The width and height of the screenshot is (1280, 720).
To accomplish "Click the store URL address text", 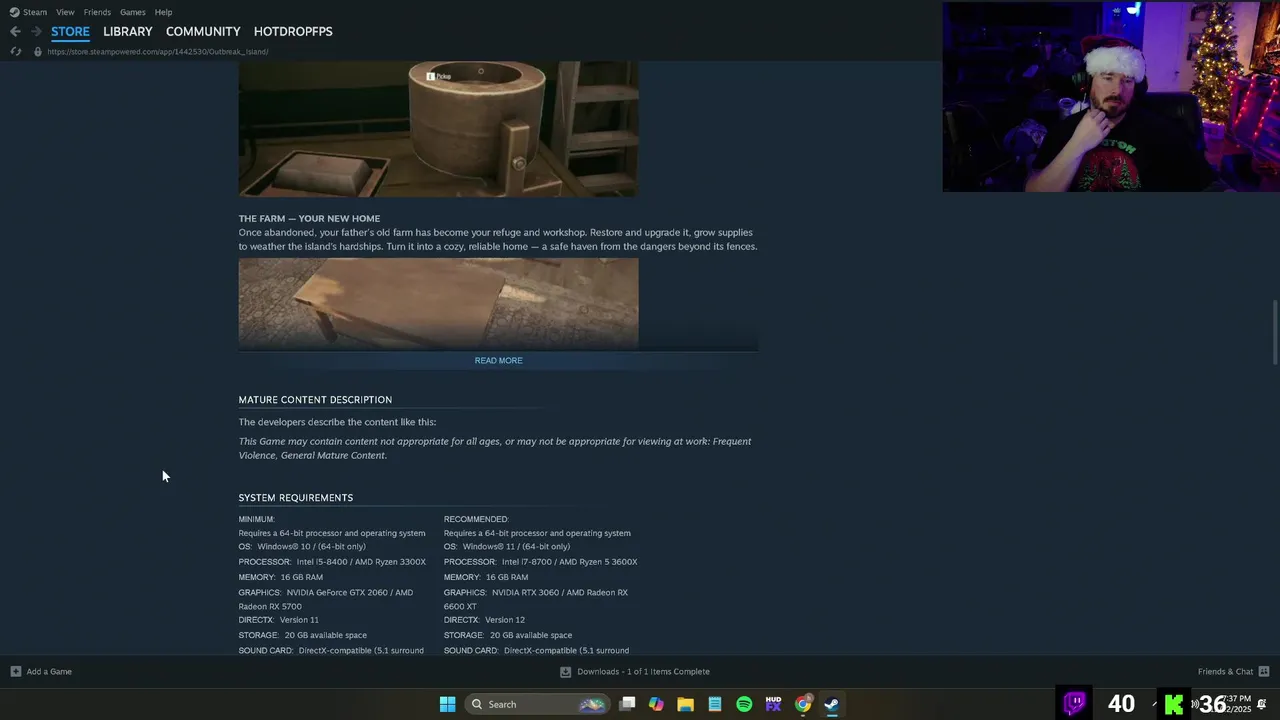I will [158, 51].
